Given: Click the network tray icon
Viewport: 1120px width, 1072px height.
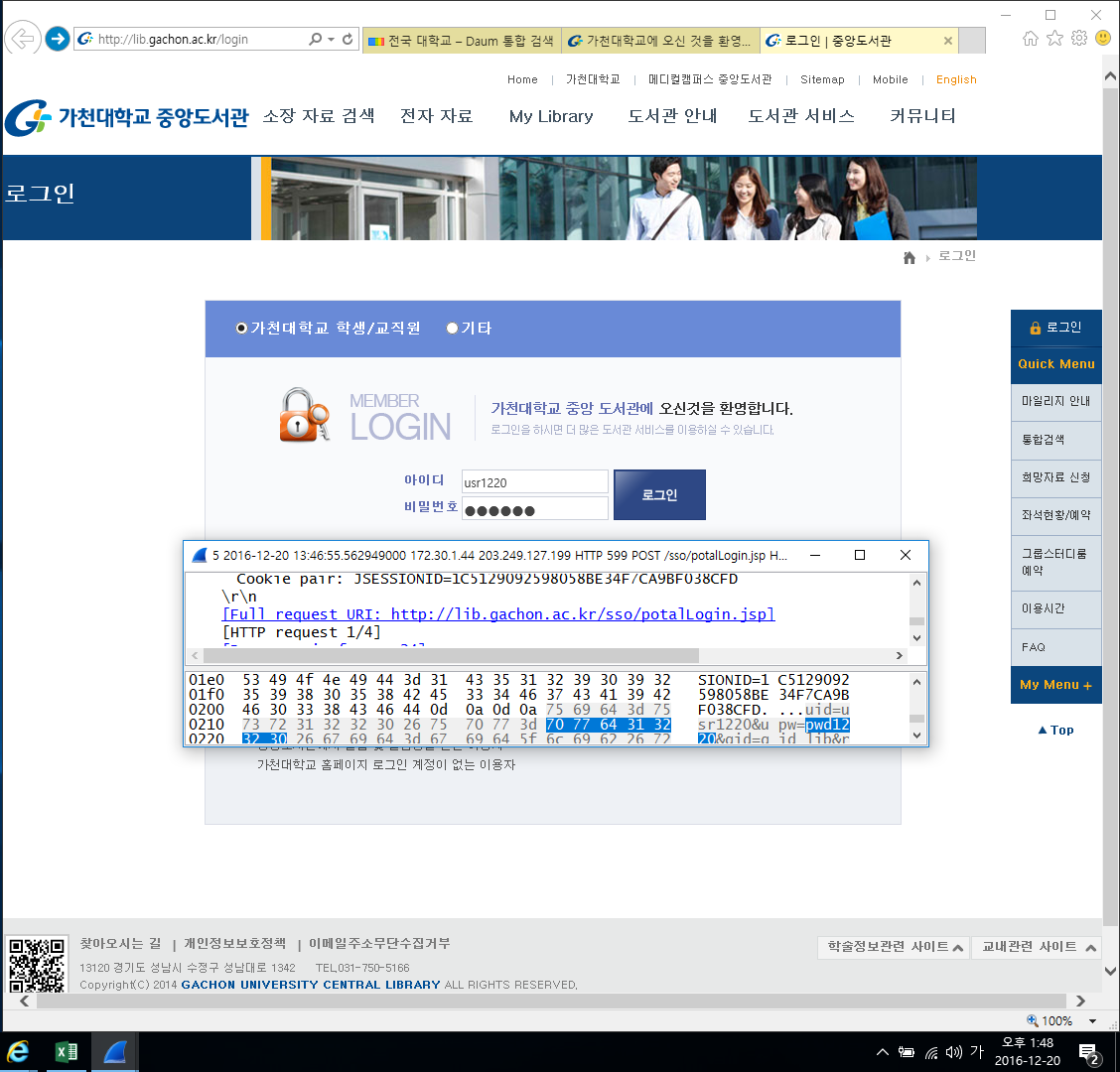Looking at the screenshot, I should coord(931,1052).
